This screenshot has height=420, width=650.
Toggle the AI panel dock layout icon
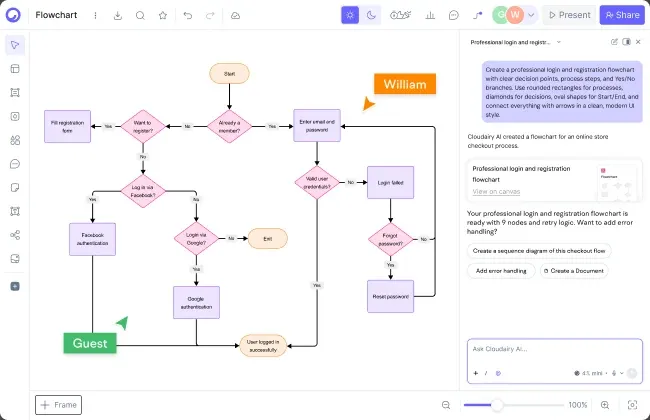pyautogui.click(x=626, y=42)
